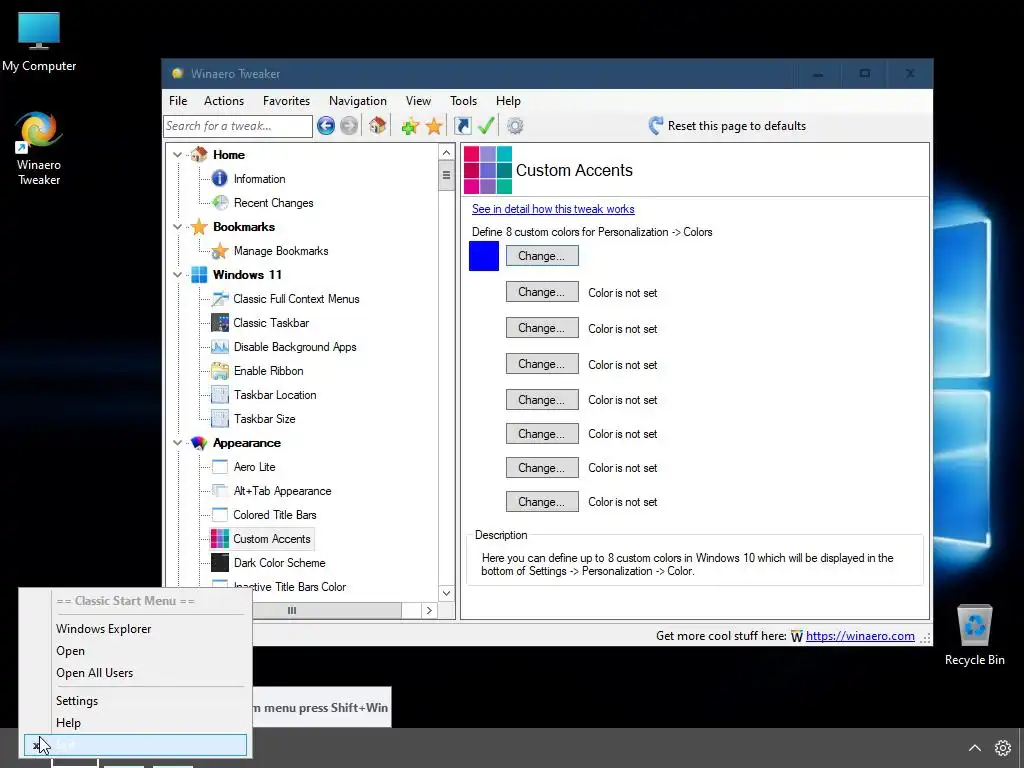Viewport: 1024px width, 768px height.
Task: Open settings with the grey gear toolbar icon
Action: point(515,125)
